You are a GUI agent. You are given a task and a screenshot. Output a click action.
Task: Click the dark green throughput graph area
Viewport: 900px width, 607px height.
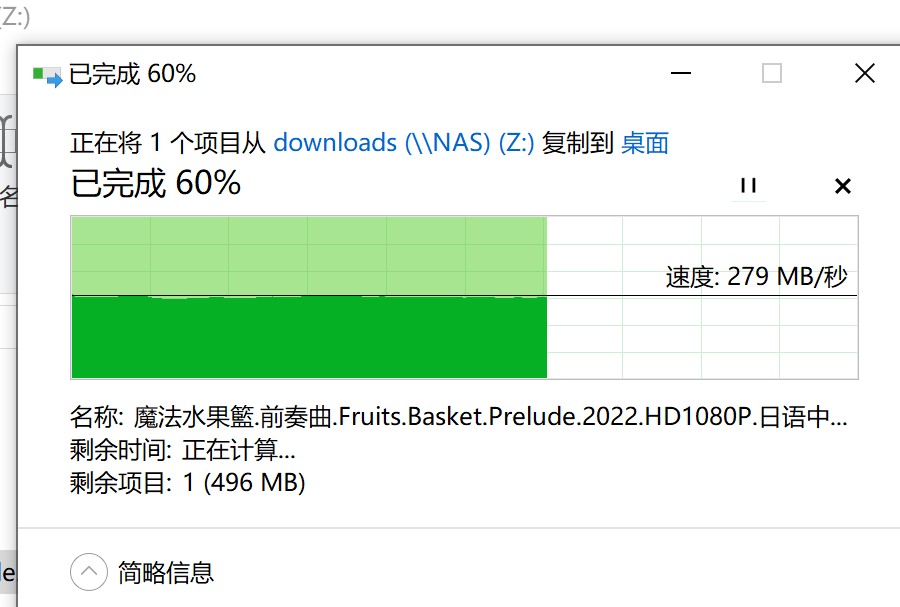[309, 337]
